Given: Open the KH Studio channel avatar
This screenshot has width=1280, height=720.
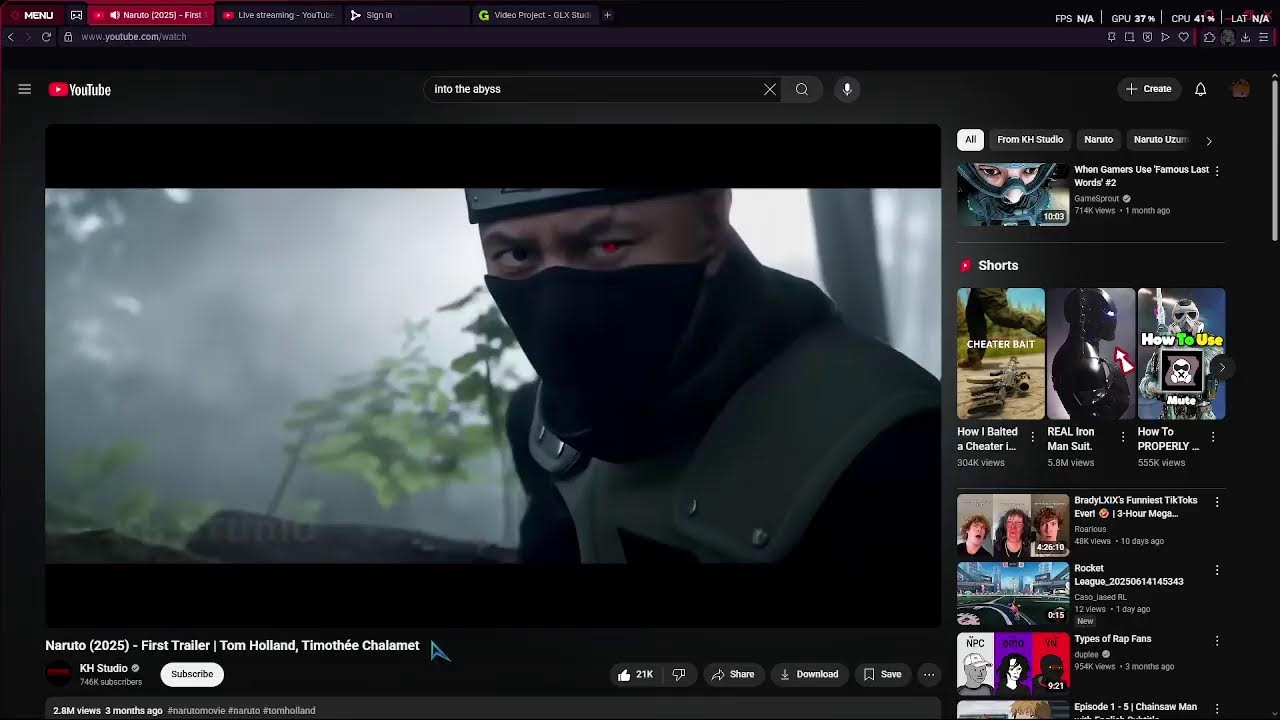Looking at the screenshot, I should (59, 674).
